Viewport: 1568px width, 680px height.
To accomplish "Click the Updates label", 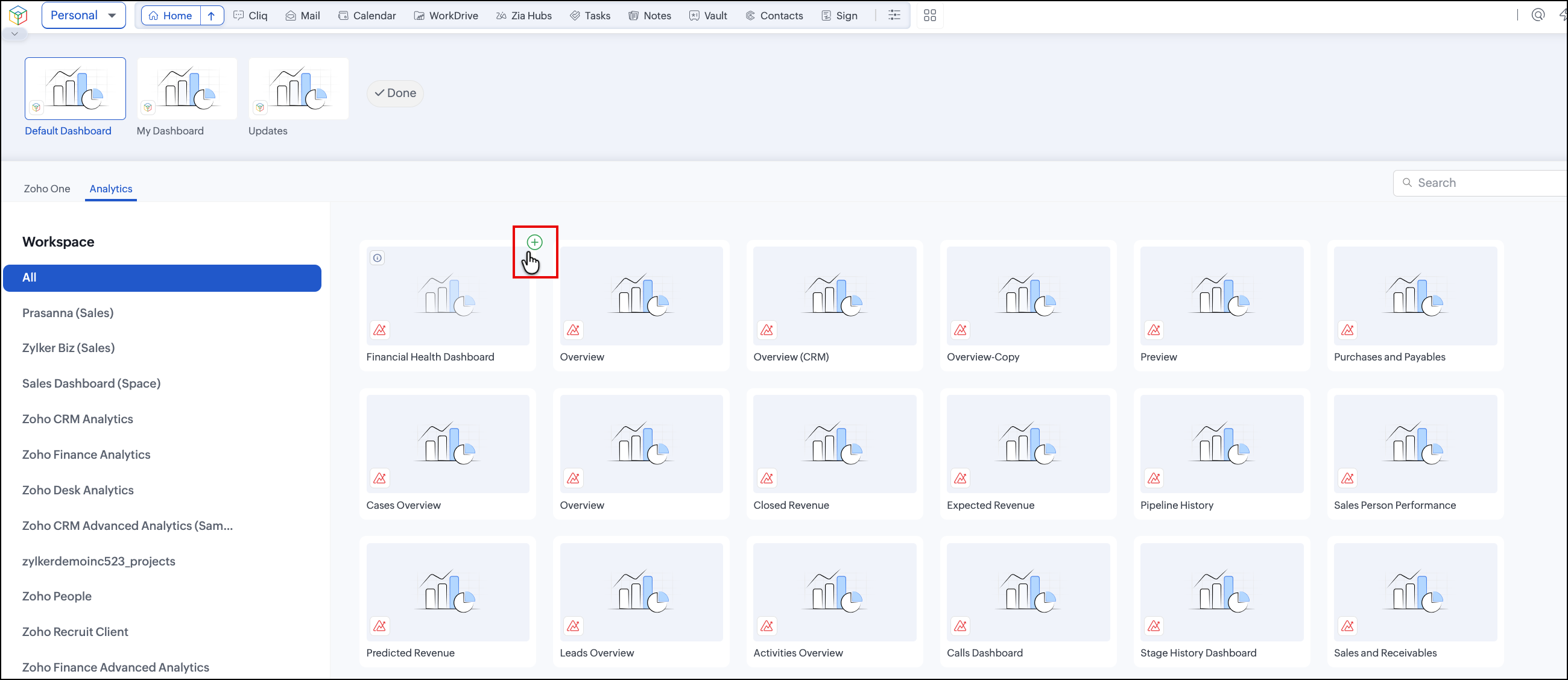I will 268,131.
